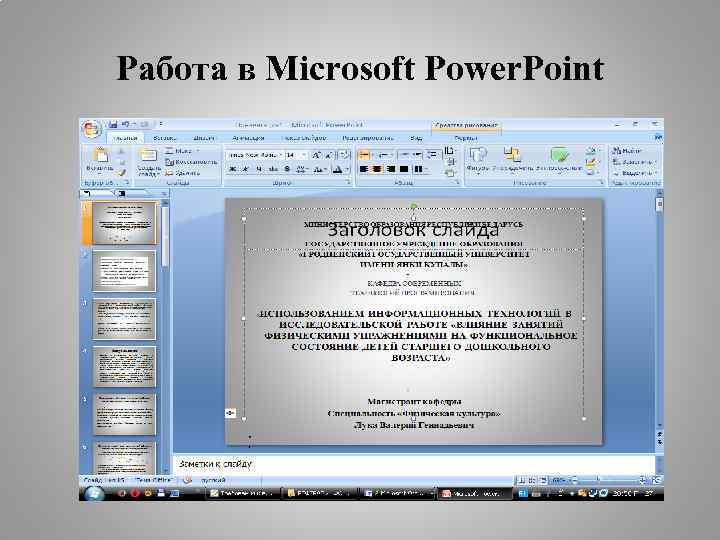
Task: Switch to View (Вид) ribbon tab
Action: [x=416, y=138]
